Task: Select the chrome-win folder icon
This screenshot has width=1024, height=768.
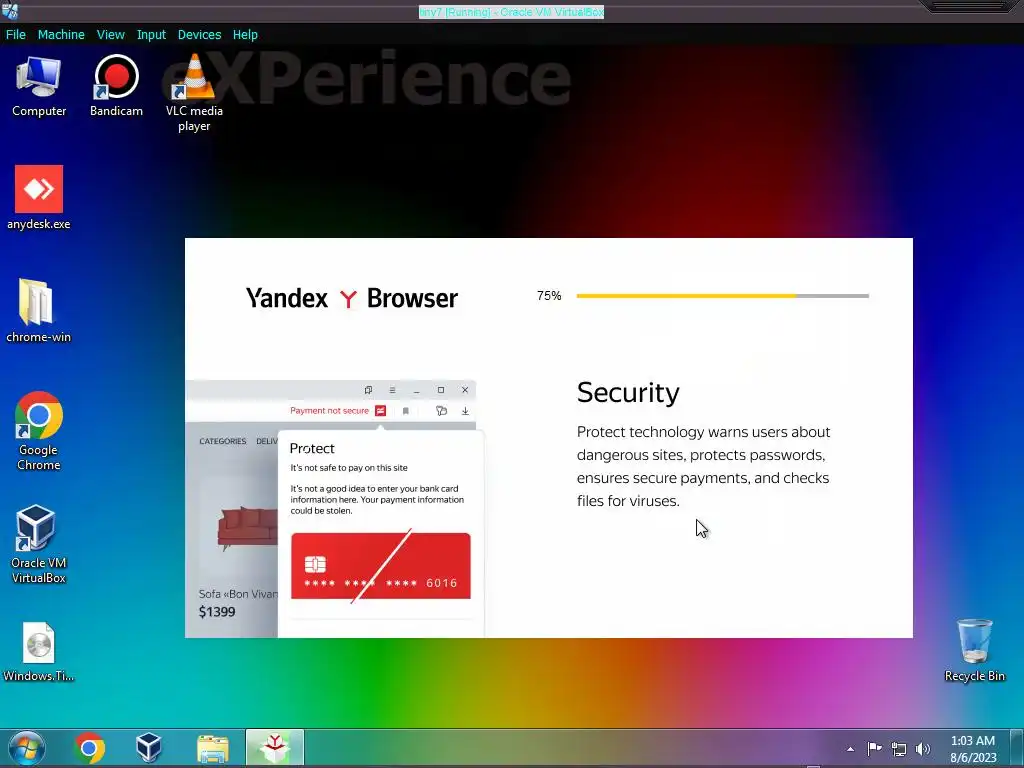Action: [x=38, y=311]
